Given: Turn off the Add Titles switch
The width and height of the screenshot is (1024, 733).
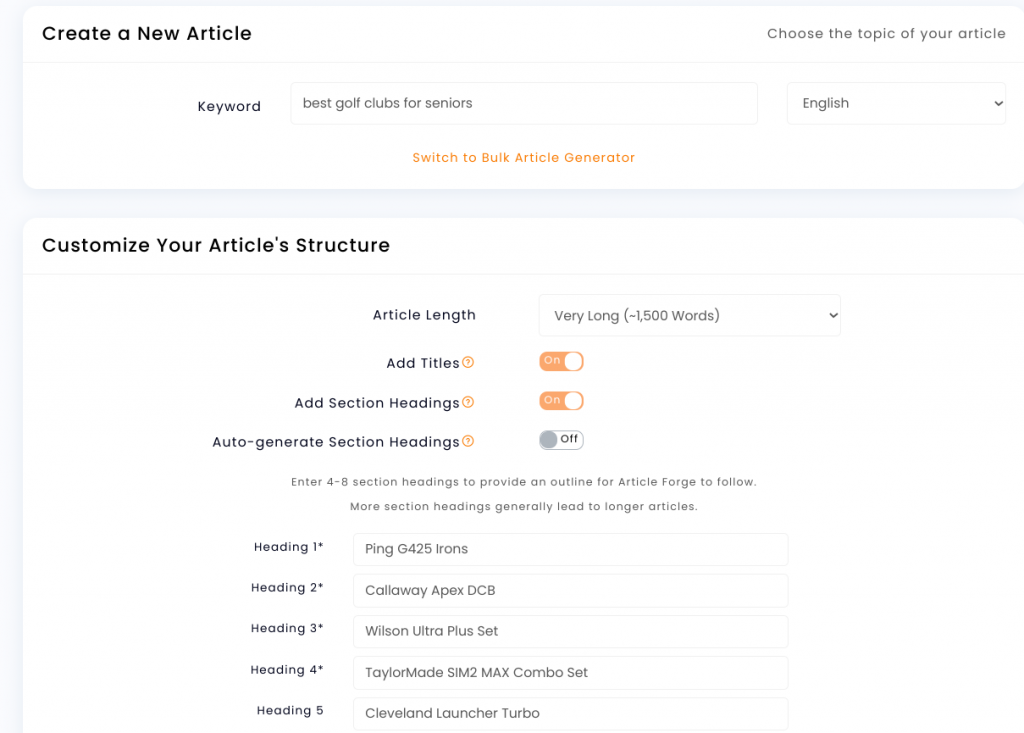Looking at the screenshot, I should tap(561, 361).
